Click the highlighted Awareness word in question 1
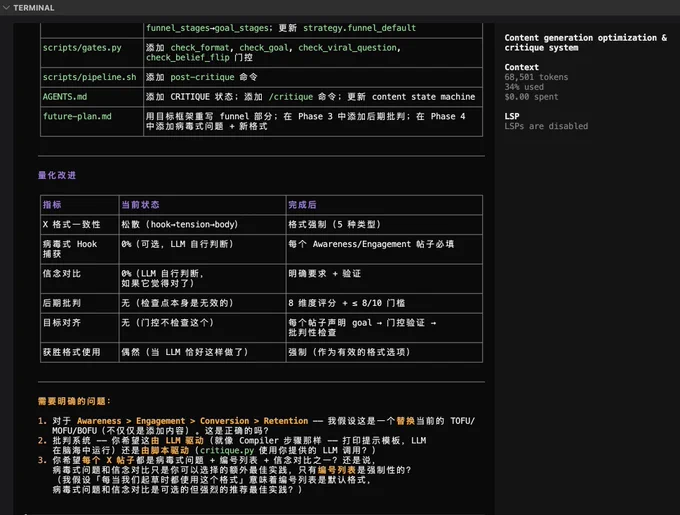The height and width of the screenshot is (515, 680). (99, 421)
